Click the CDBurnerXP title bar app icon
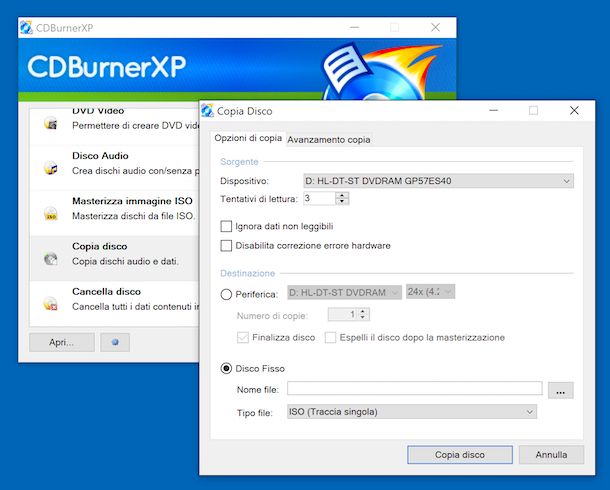610x490 pixels. pos(26,28)
